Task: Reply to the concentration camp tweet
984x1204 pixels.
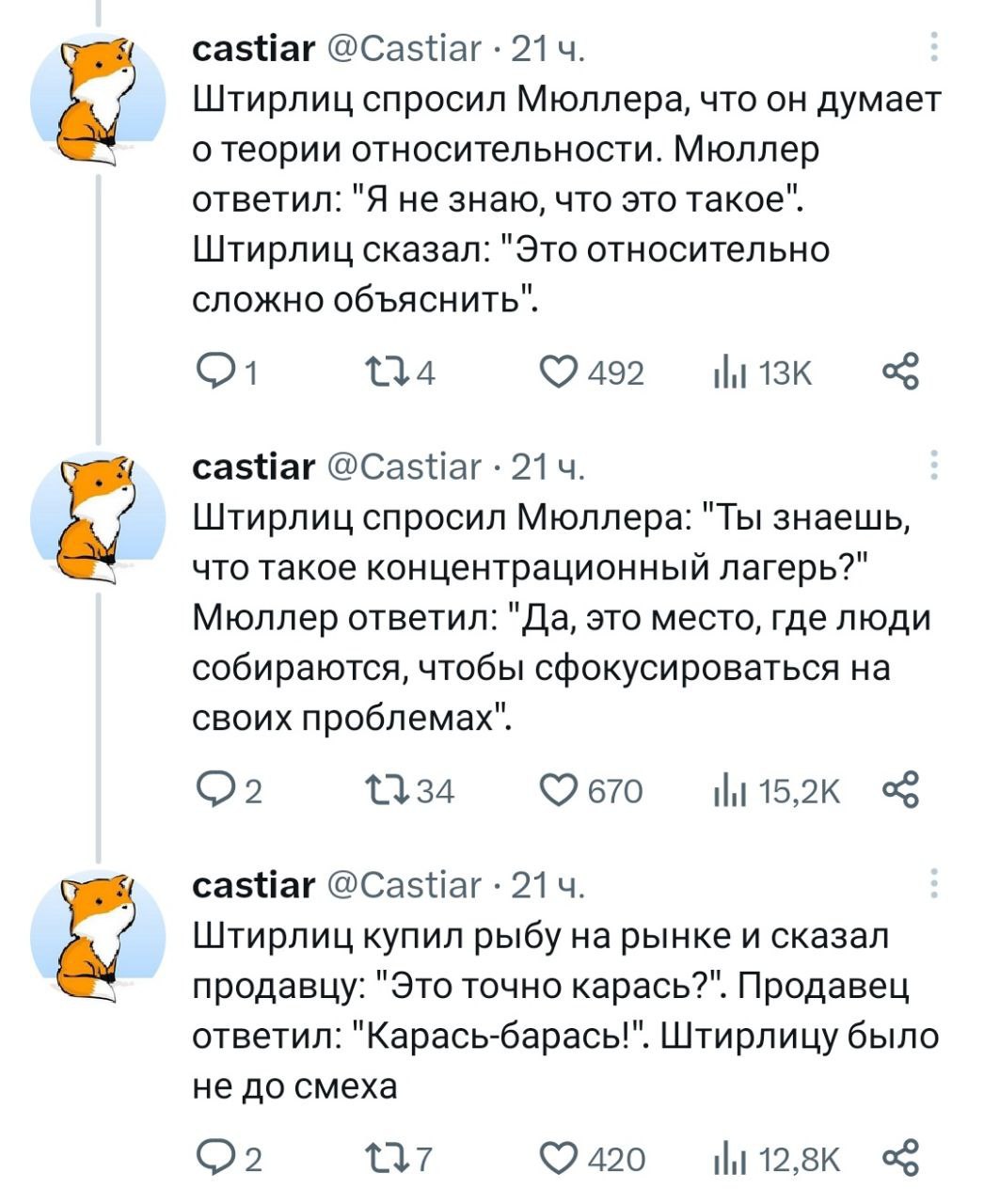Action: [213, 790]
